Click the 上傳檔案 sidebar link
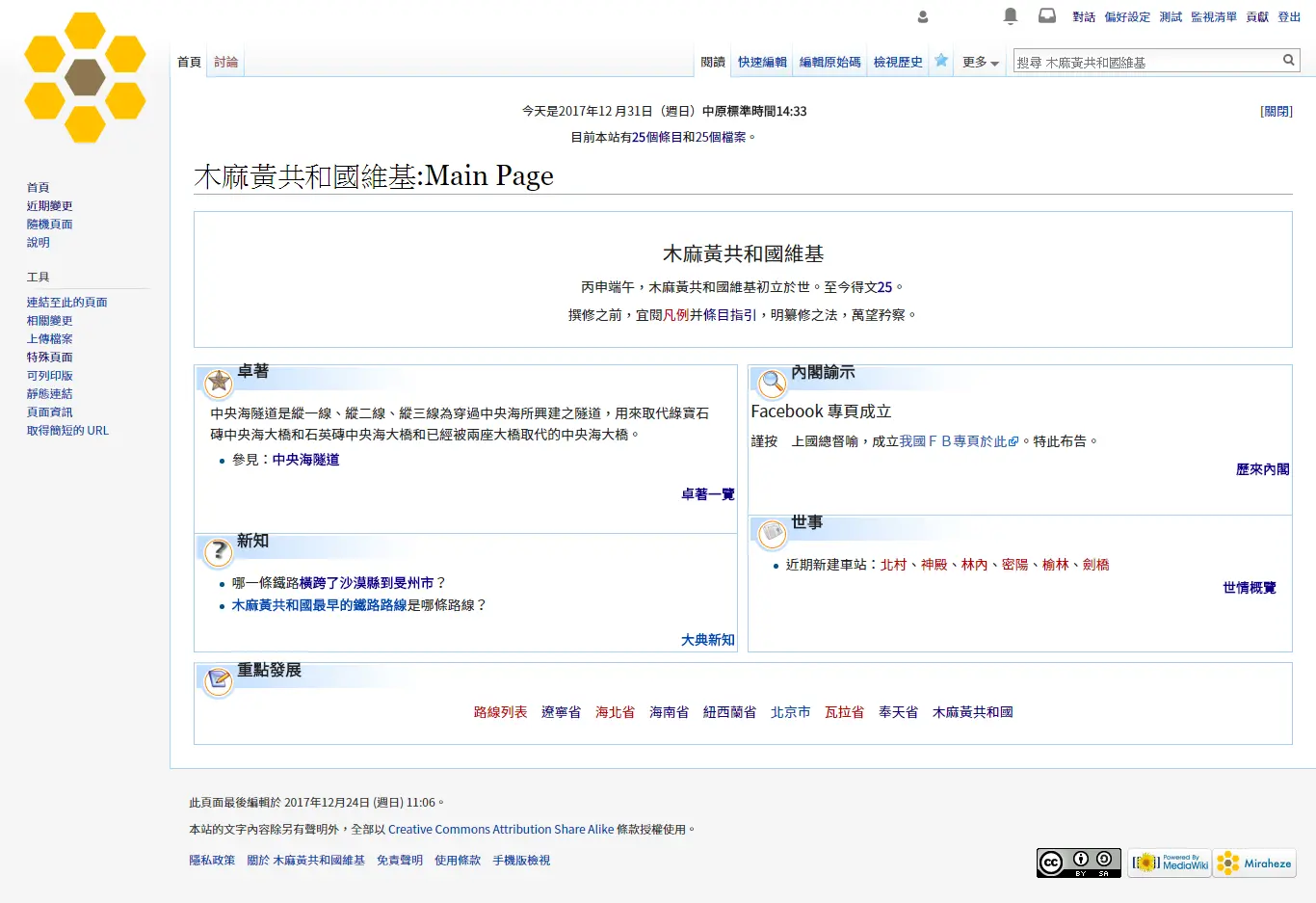Screen dimensions: 1316x903 (50, 339)
